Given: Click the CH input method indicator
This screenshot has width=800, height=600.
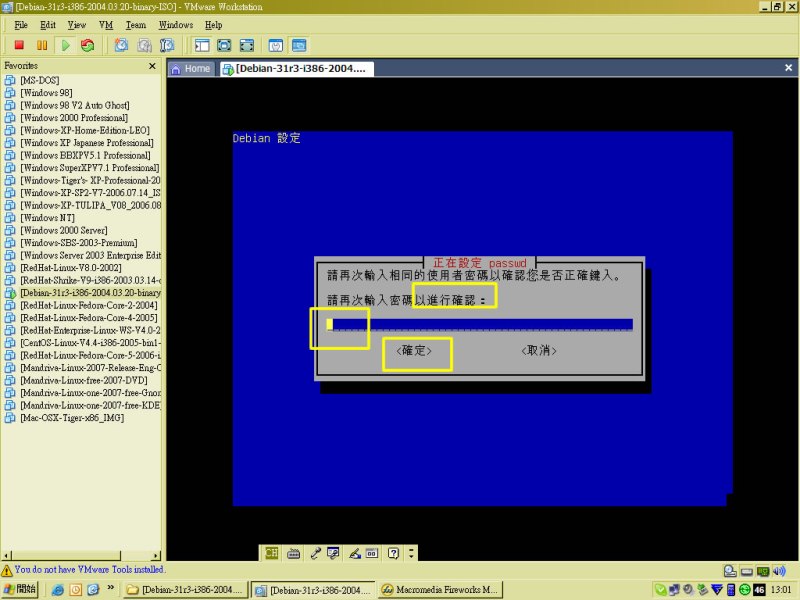Looking at the screenshot, I should click(x=271, y=553).
